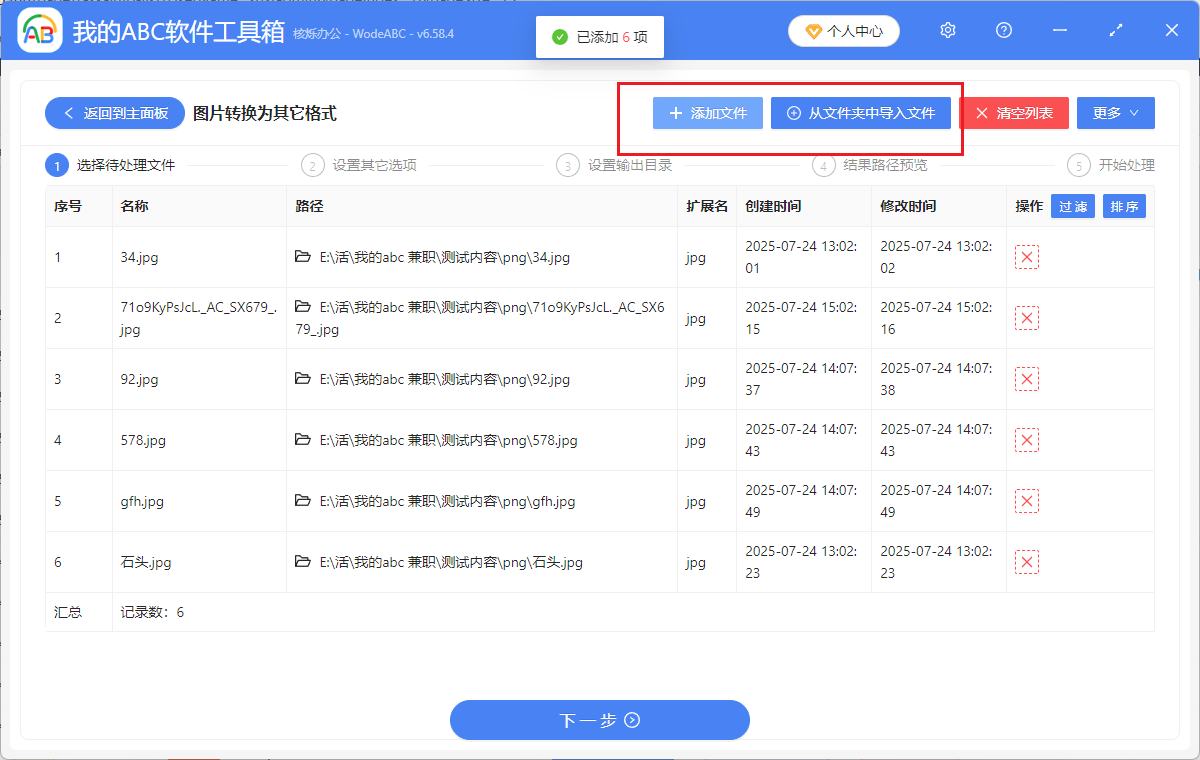Click the 汇总 summary label

click(68, 612)
